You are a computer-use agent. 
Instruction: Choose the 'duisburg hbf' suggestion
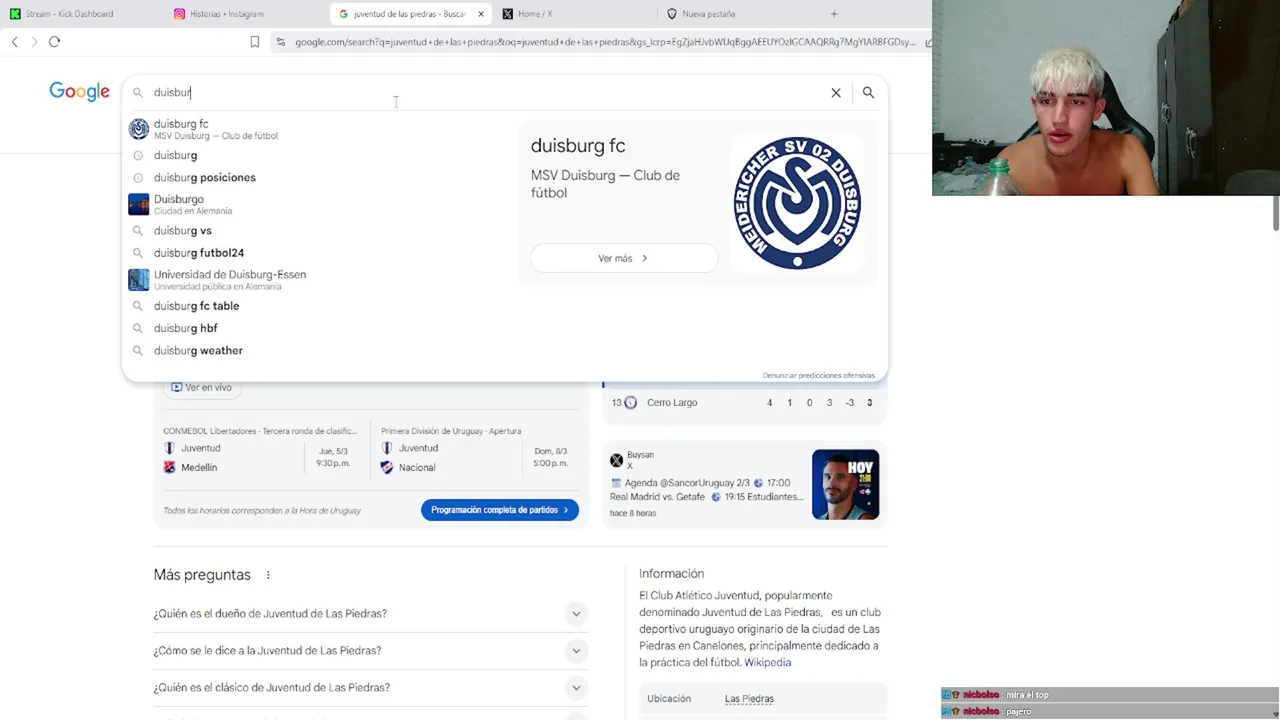185,328
